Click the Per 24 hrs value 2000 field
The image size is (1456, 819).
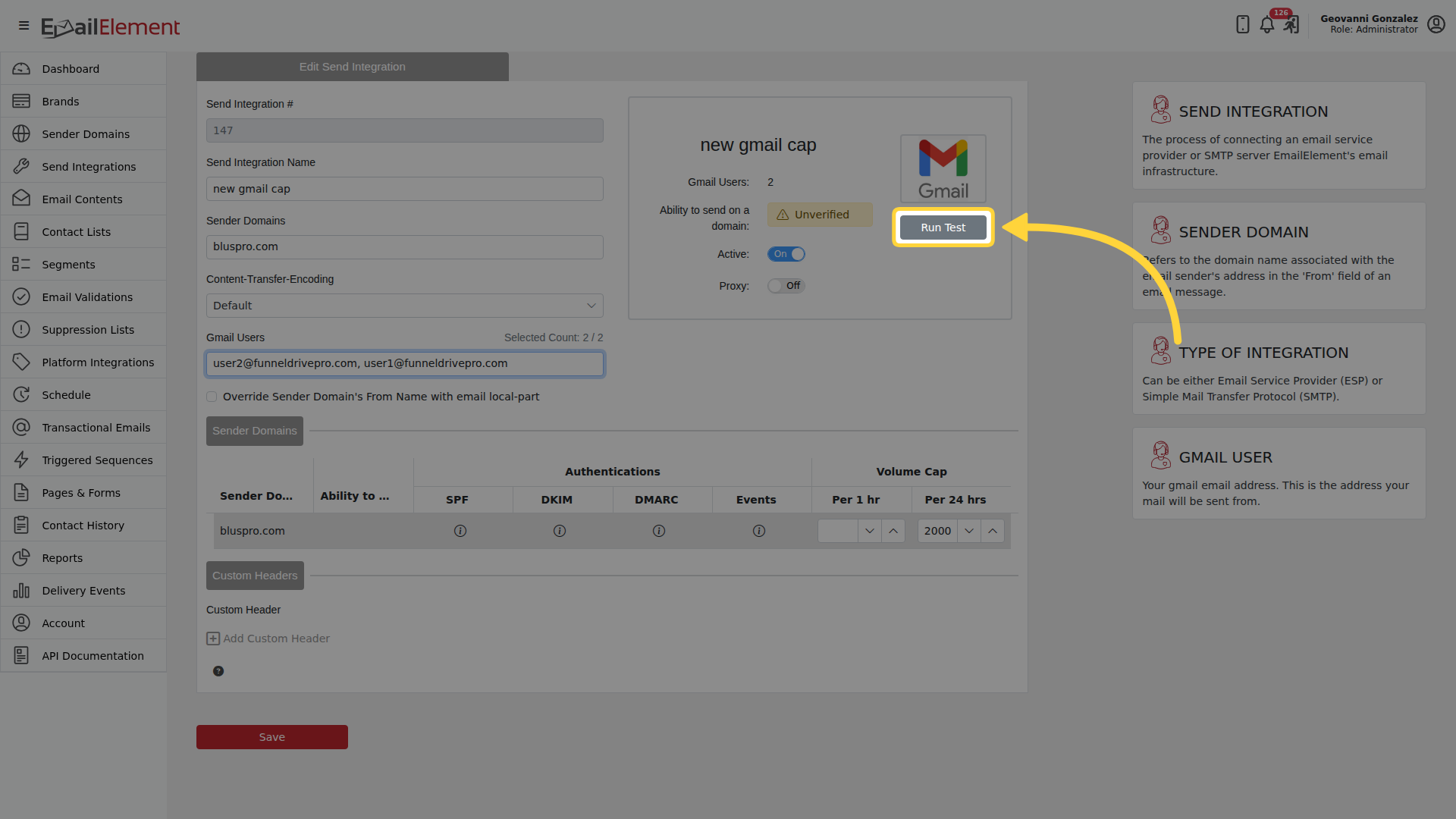(937, 531)
